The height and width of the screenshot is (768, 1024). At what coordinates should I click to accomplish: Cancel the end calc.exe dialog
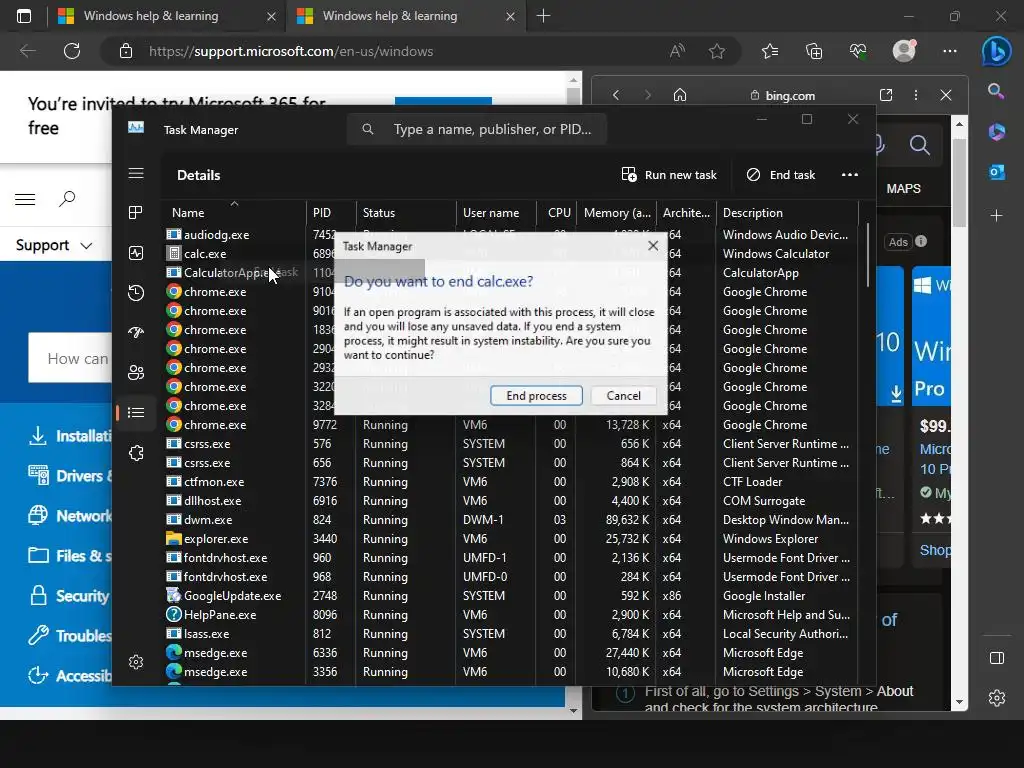(623, 395)
